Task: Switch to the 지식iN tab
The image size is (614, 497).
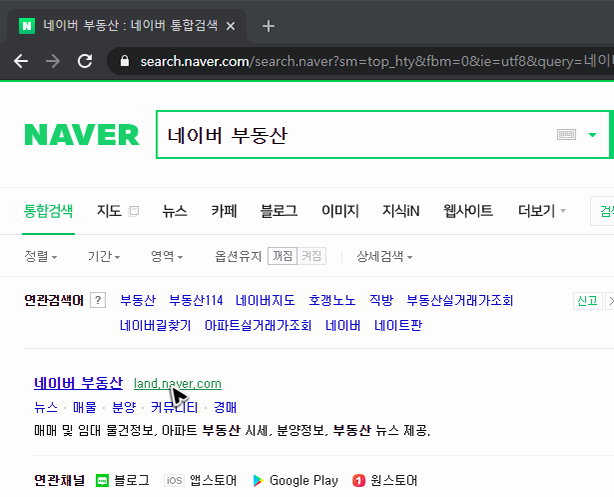Action: tap(401, 211)
